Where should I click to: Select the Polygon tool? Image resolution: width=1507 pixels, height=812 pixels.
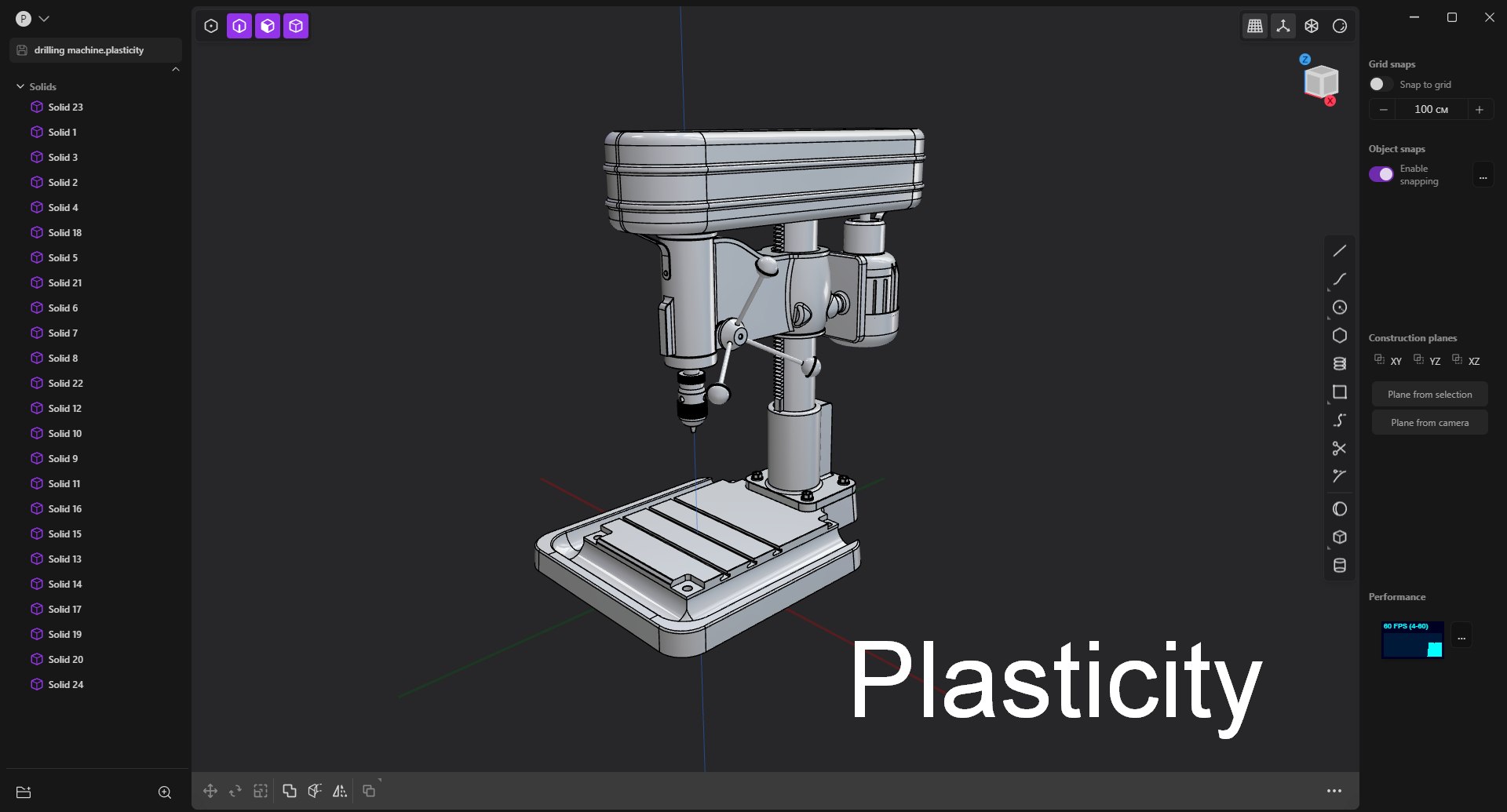(x=1340, y=336)
